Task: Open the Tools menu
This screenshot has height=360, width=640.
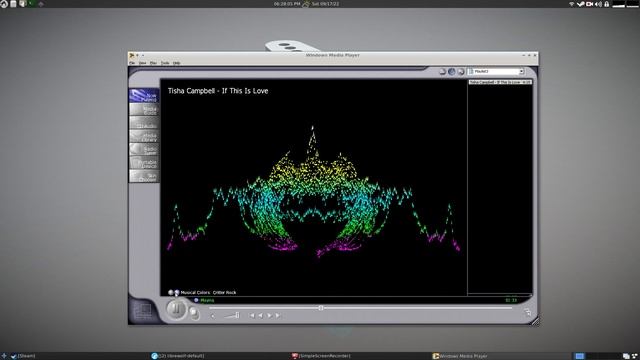Action: coord(165,63)
